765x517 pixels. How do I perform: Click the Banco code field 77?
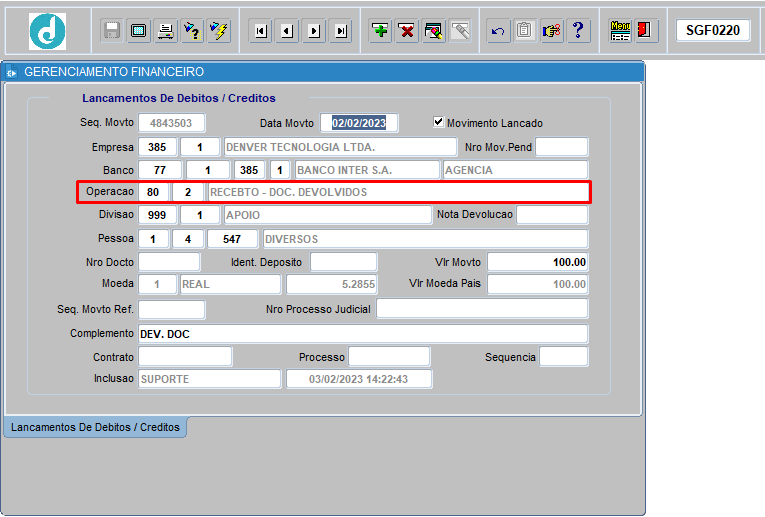coord(160,170)
